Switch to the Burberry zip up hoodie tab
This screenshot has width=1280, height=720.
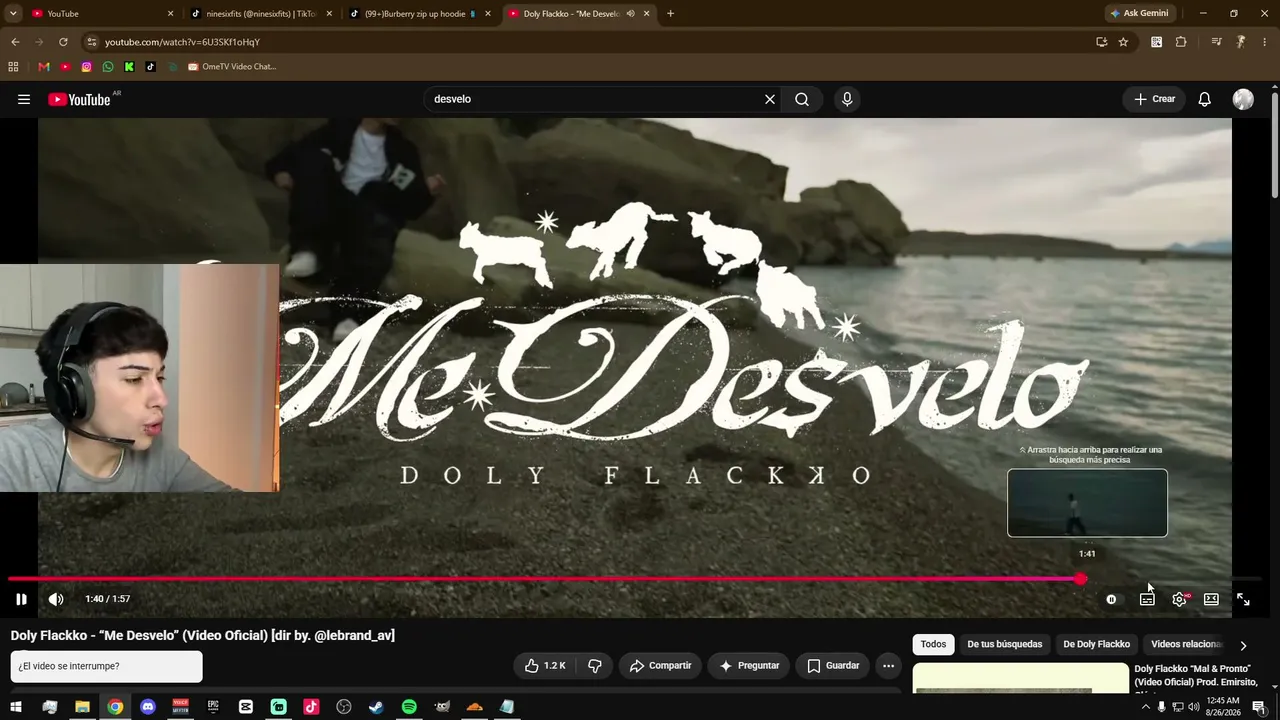click(x=420, y=14)
